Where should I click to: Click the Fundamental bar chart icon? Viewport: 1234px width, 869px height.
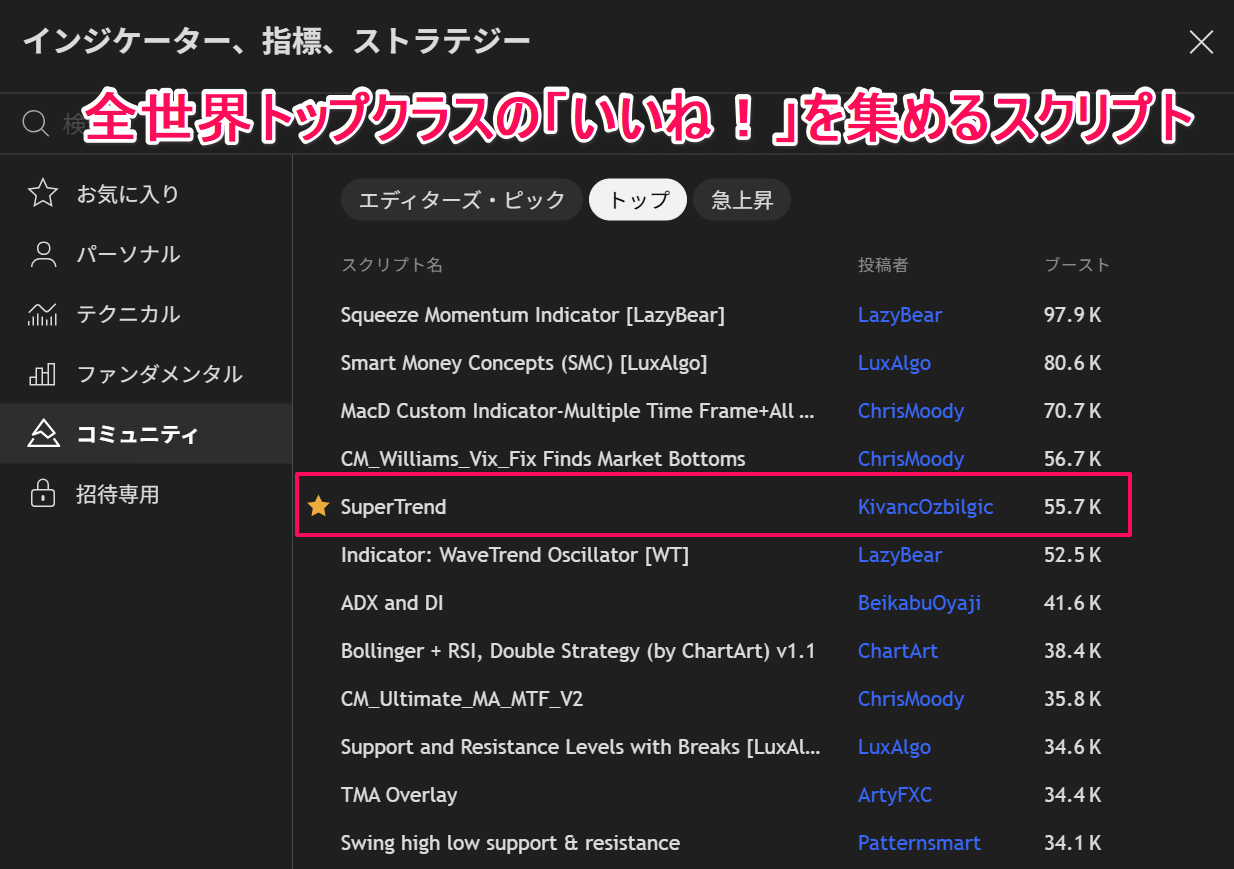(x=43, y=374)
